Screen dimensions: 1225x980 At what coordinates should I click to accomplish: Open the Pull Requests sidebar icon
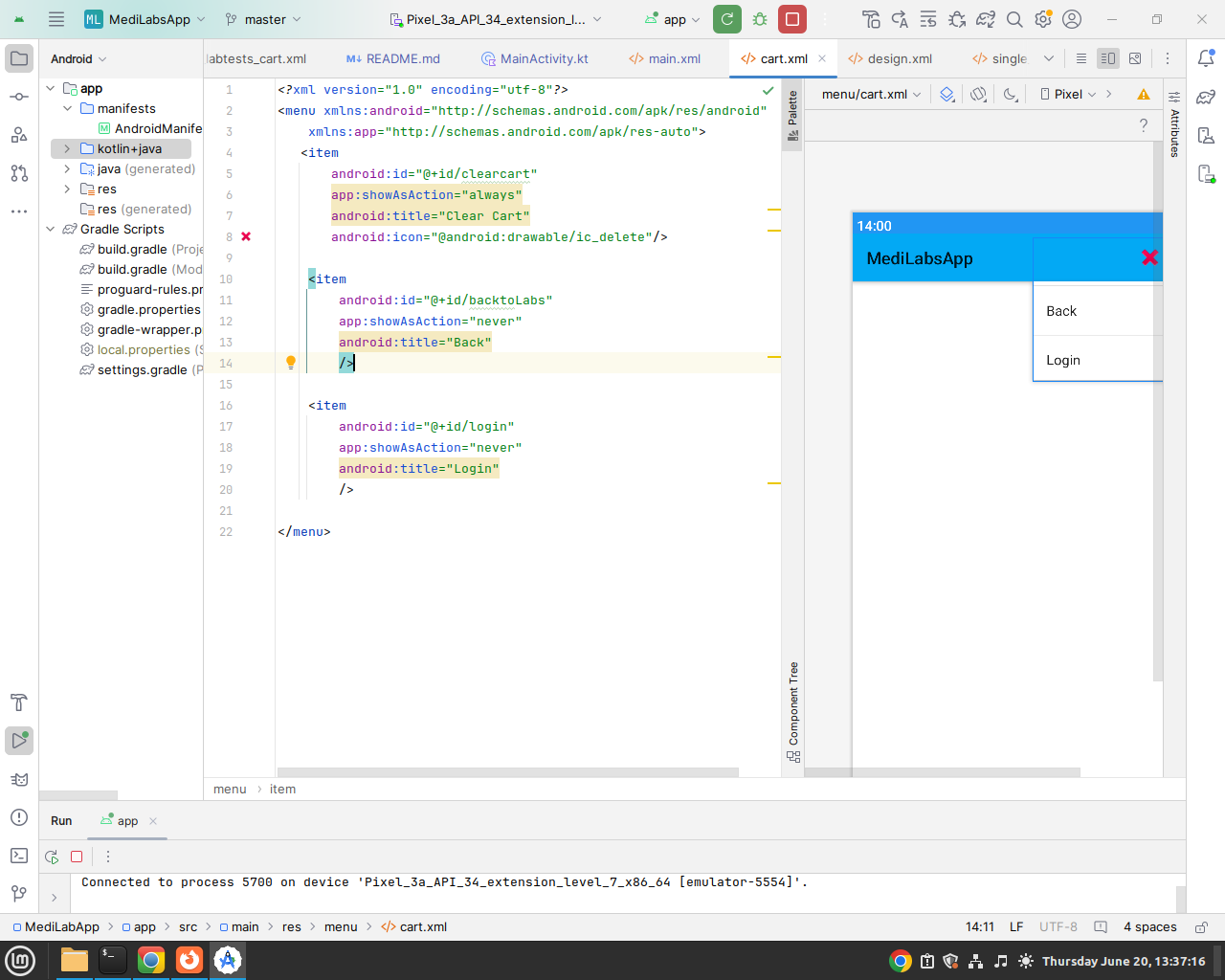point(19,173)
